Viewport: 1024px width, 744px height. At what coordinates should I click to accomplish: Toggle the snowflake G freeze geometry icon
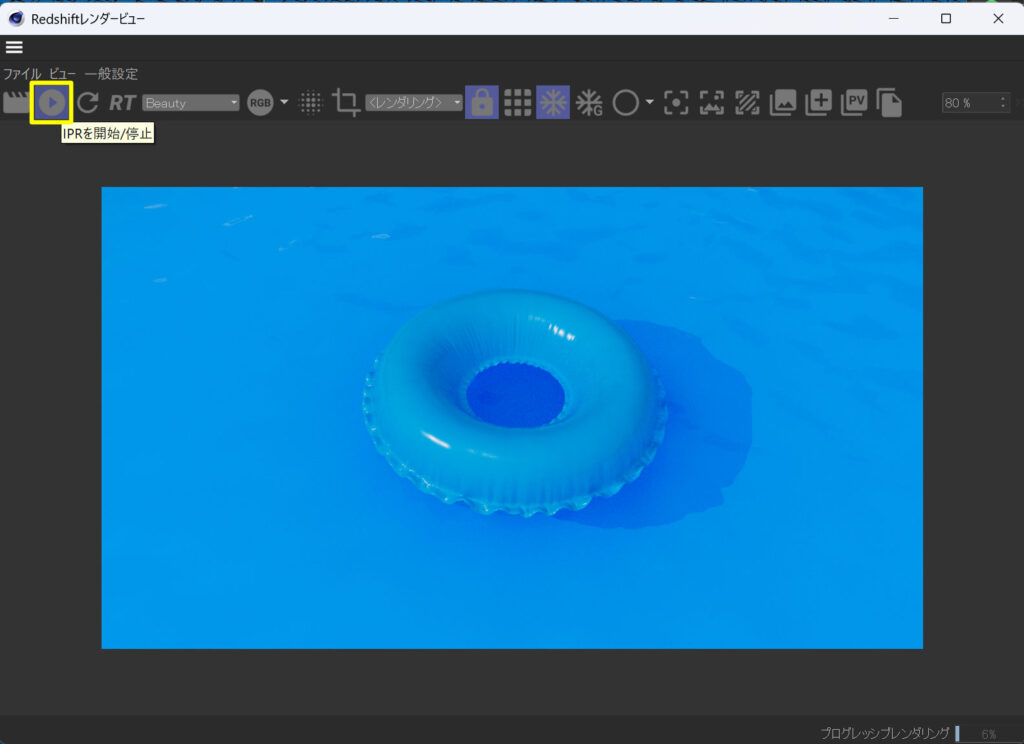click(x=589, y=103)
